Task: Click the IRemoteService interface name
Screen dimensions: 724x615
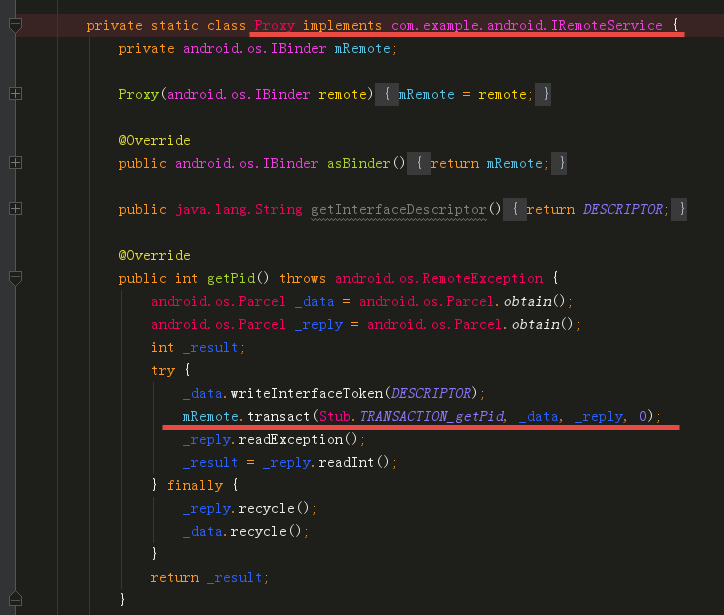Action: tap(607, 25)
